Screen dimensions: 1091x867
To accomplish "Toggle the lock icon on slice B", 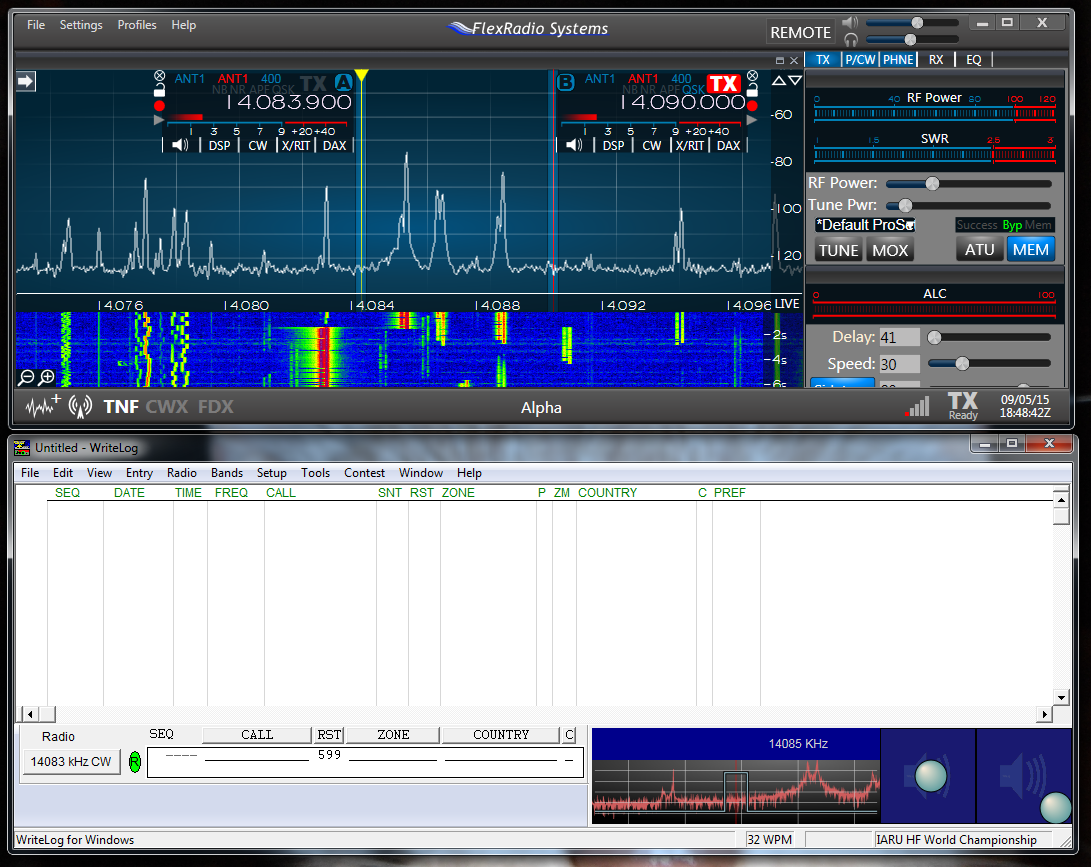I will 752,90.
